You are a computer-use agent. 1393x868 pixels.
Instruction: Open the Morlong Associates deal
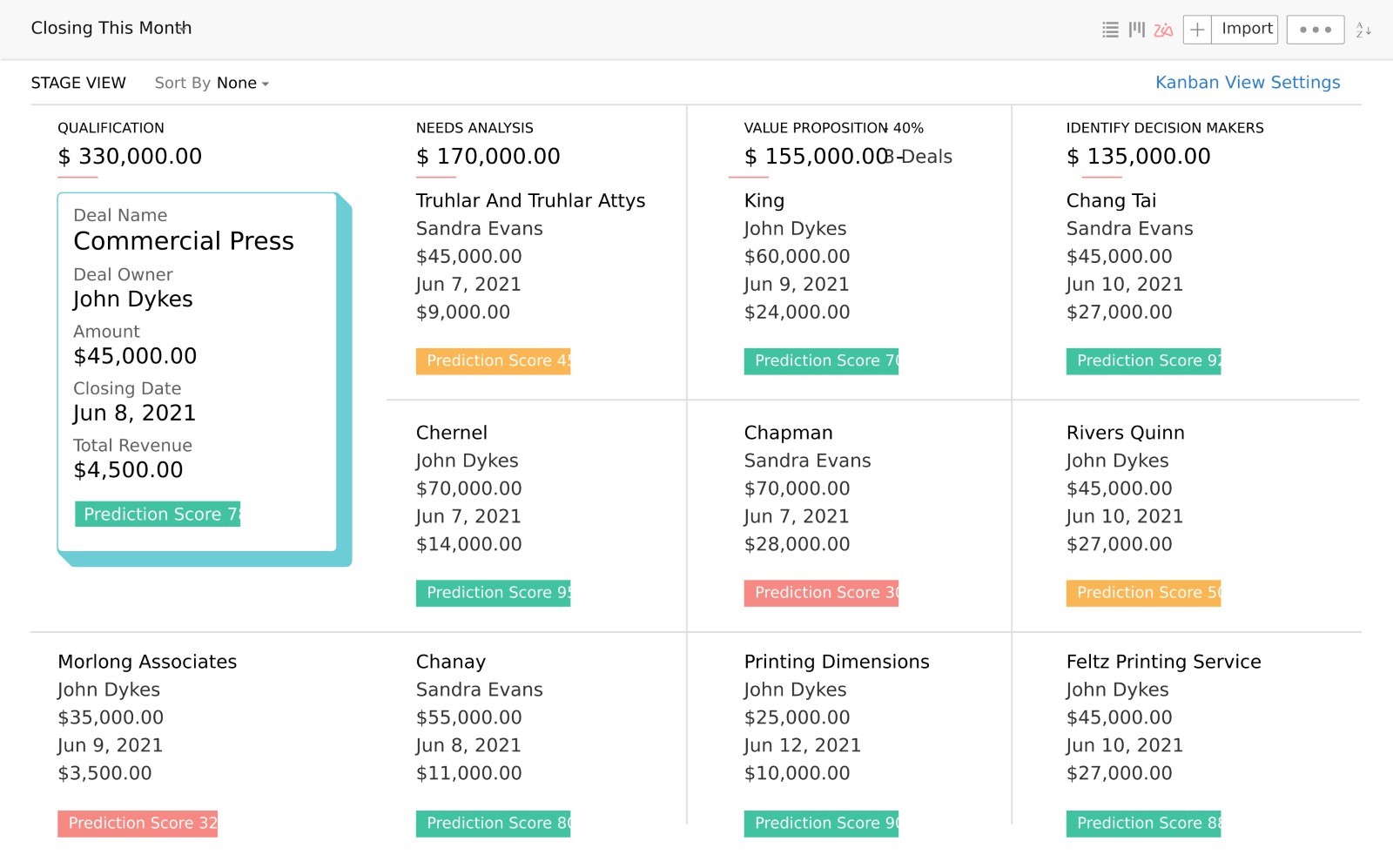pos(147,662)
